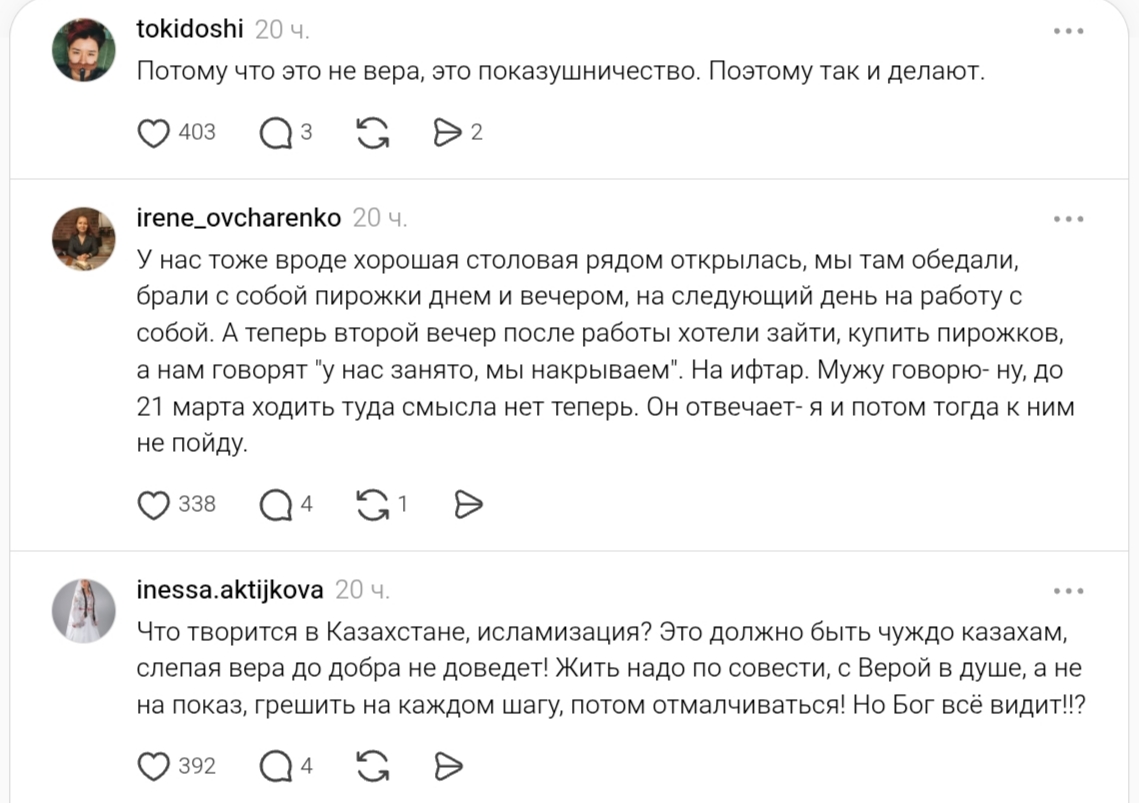
Task: View irene_ovcharenko's avatar
Action: coord(84,239)
